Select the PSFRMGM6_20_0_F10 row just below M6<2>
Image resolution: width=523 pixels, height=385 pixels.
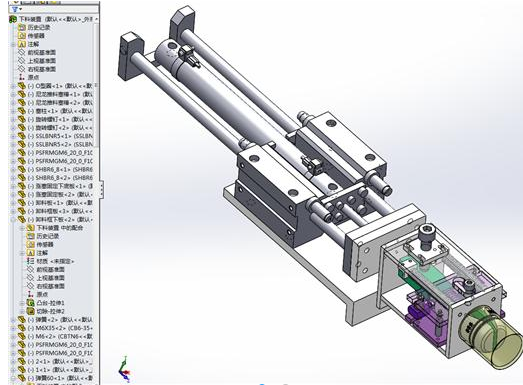[55, 345]
